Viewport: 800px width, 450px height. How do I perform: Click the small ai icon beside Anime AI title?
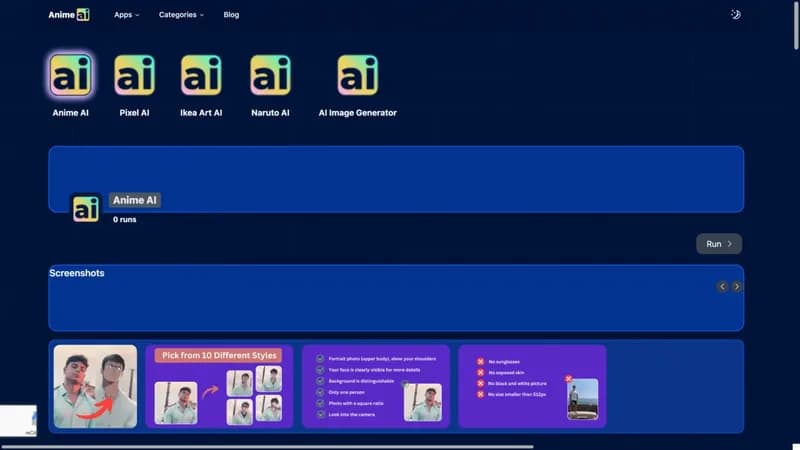click(x=86, y=208)
